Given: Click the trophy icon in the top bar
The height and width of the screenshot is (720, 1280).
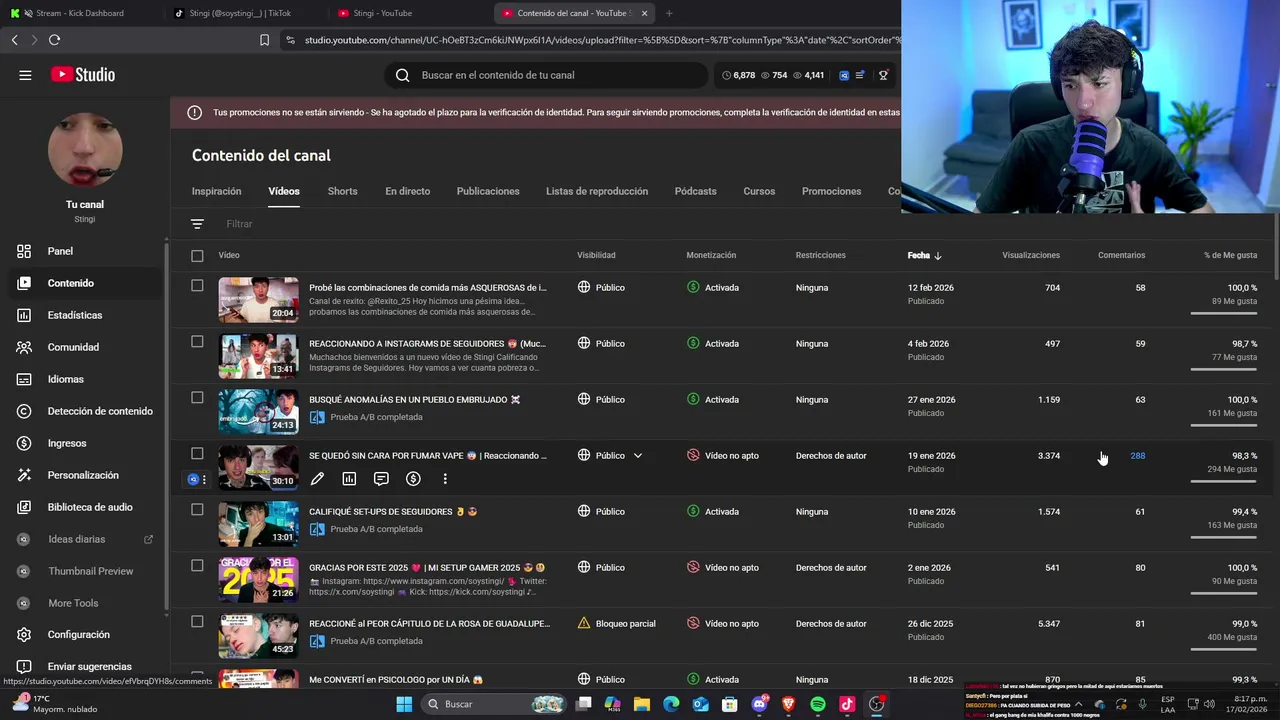Looking at the screenshot, I should tap(883, 75).
